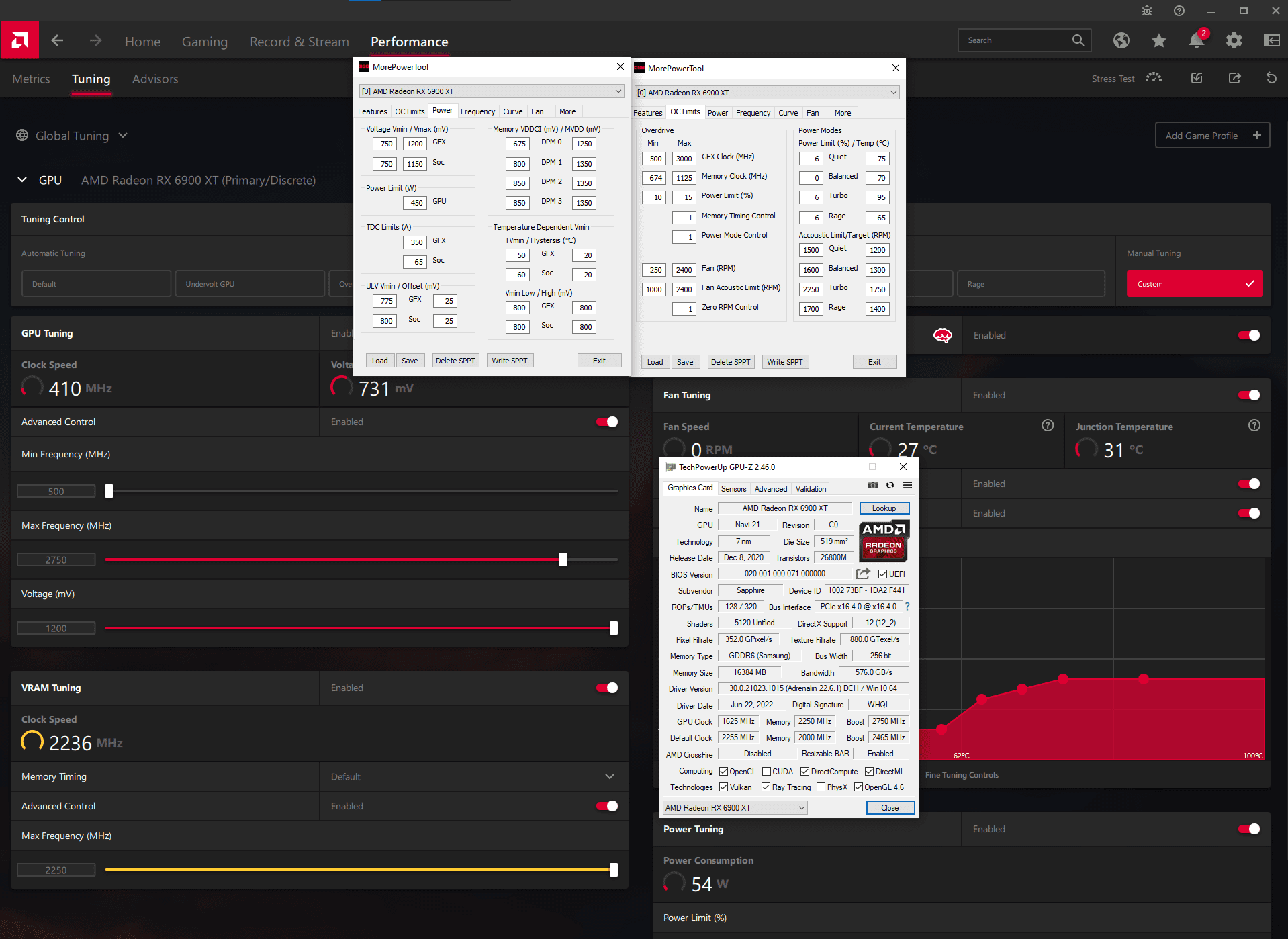The height and width of the screenshot is (939, 1288).
Task: Click the export profile icon
Action: 1234,78
